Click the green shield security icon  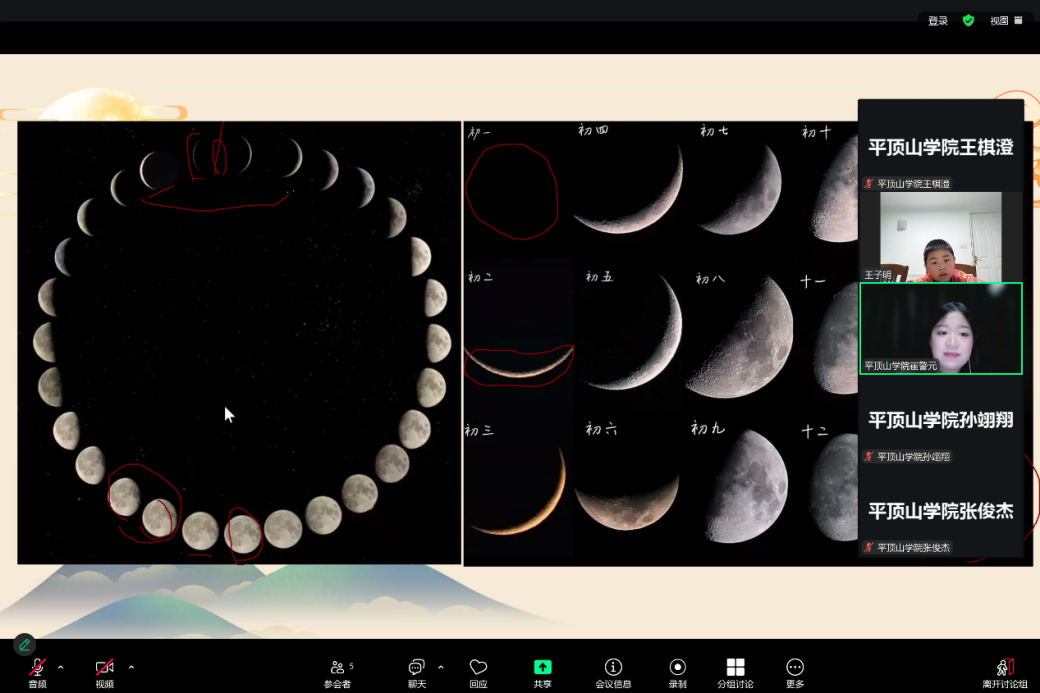968,20
